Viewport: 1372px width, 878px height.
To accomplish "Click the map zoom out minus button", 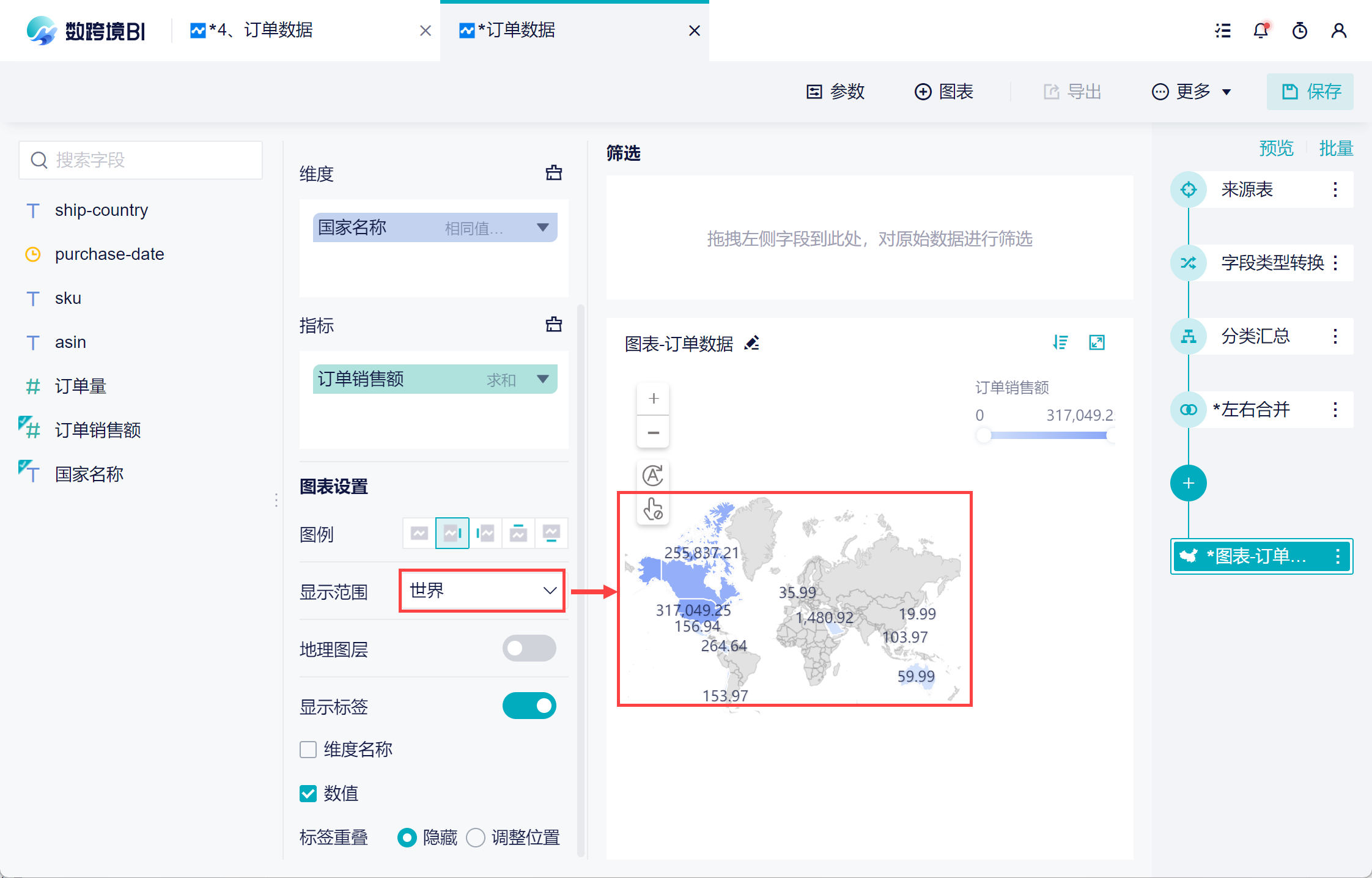I will tap(653, 432).
